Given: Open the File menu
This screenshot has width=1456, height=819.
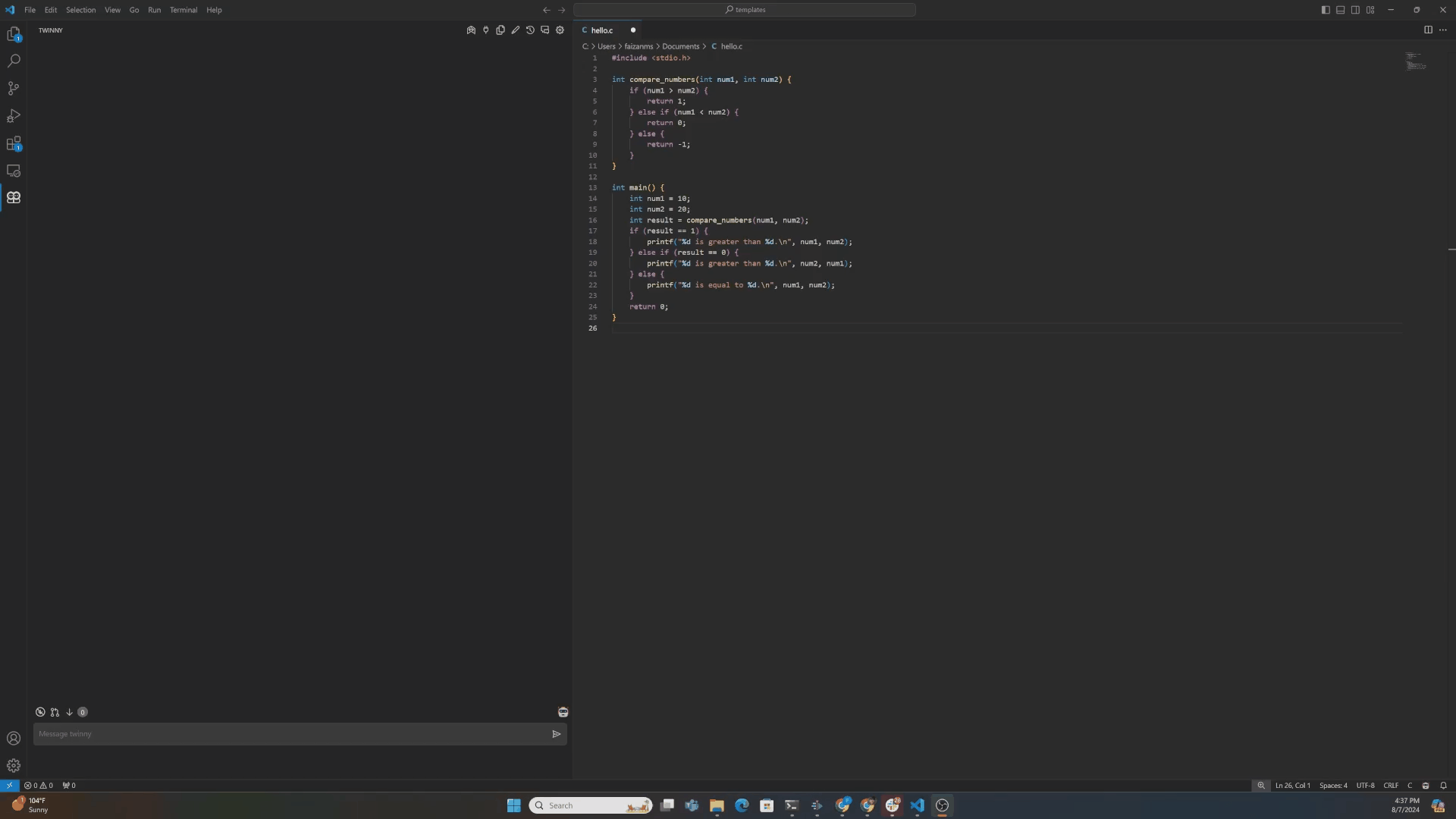Looking at the screenshot, I should [x=30, y=10].
